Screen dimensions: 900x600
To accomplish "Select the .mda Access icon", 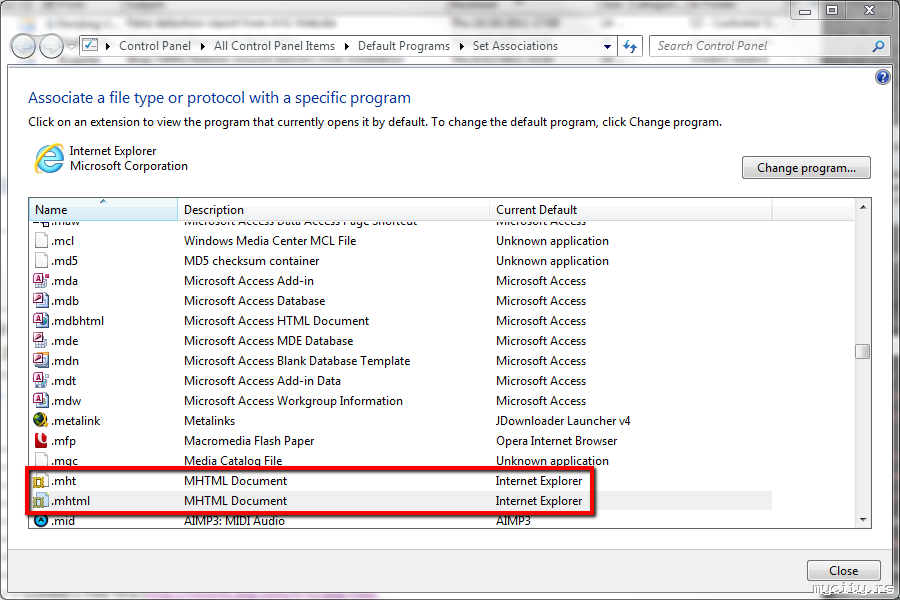I will click(40, 280).
